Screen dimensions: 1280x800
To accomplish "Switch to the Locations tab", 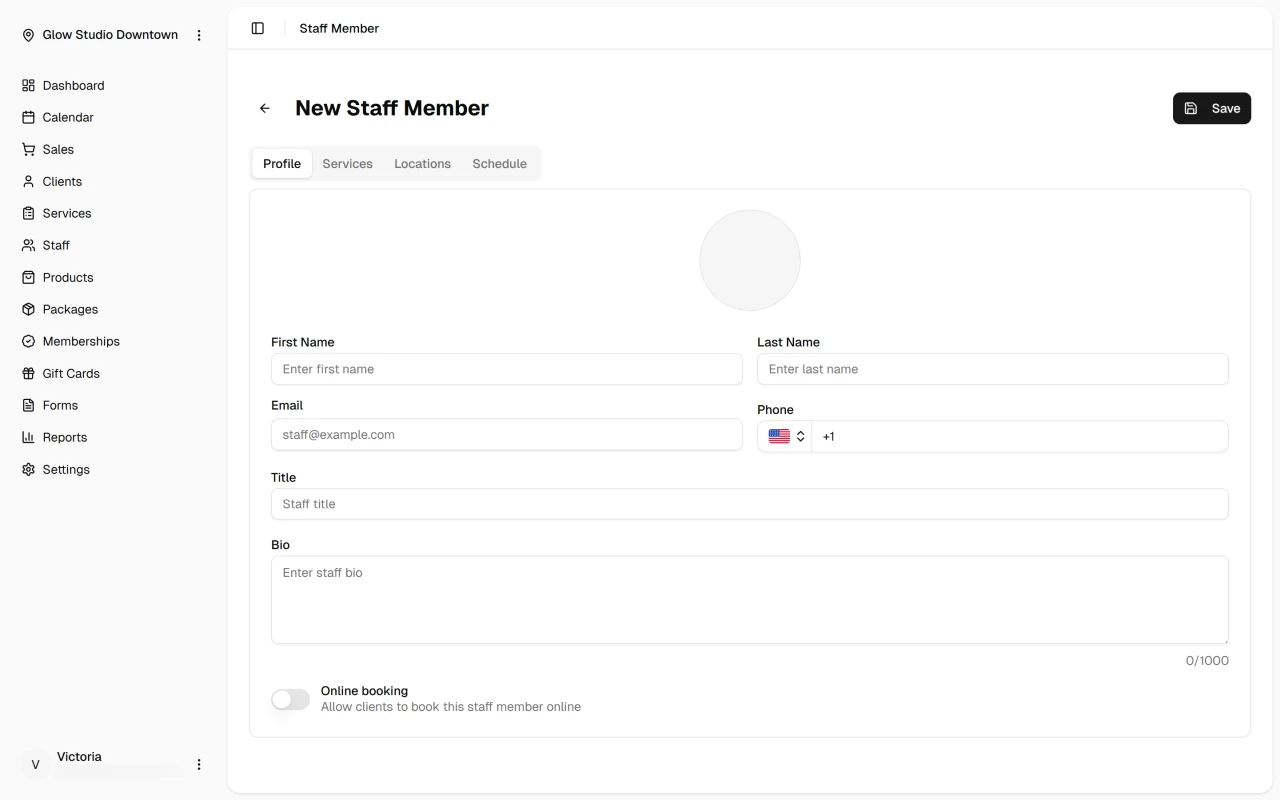I will pyautogui.click(x=422, y=164).
